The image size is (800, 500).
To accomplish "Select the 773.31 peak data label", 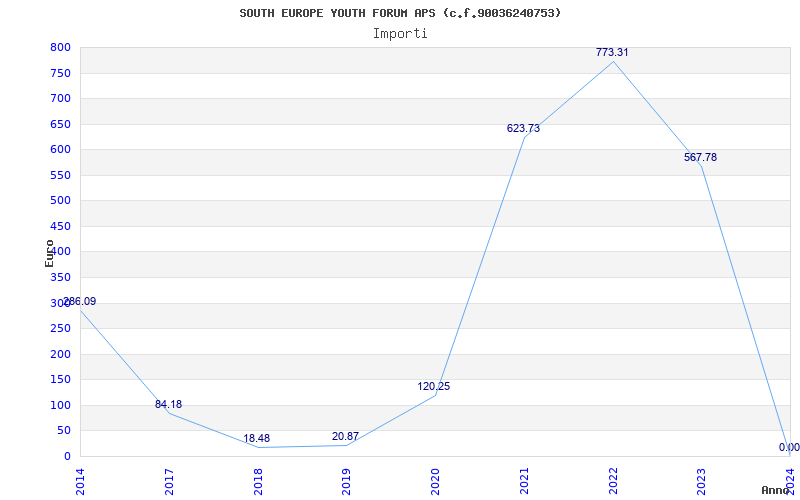I will (612, 52).
